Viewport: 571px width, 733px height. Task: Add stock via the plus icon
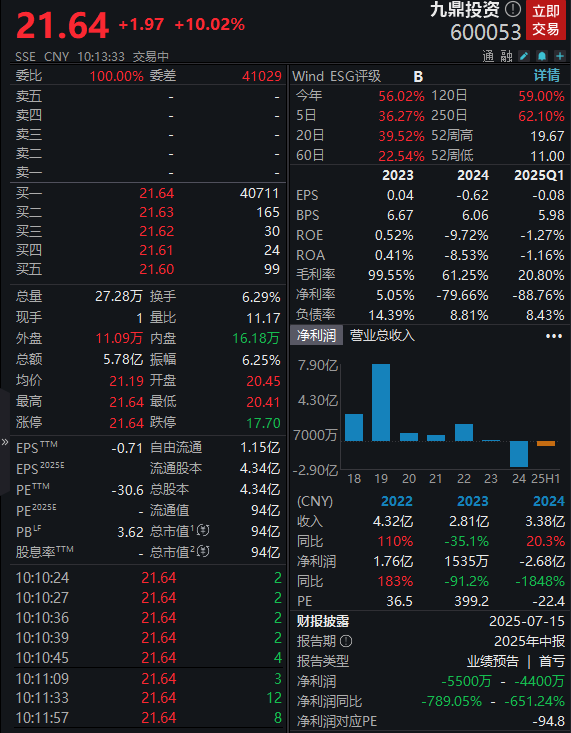tap(560, 57)
